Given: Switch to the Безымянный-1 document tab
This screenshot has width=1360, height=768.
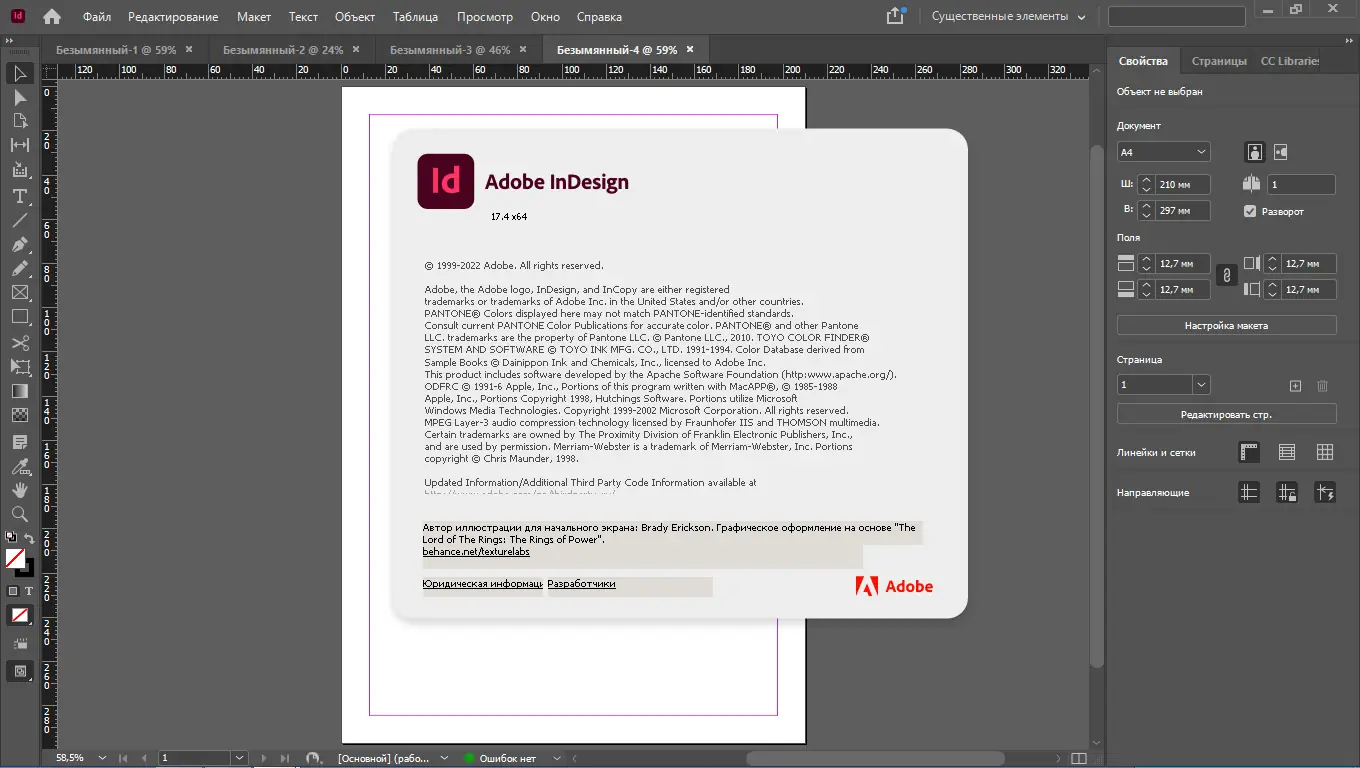Looking at the screenshot, I should (x=116, y=49).
